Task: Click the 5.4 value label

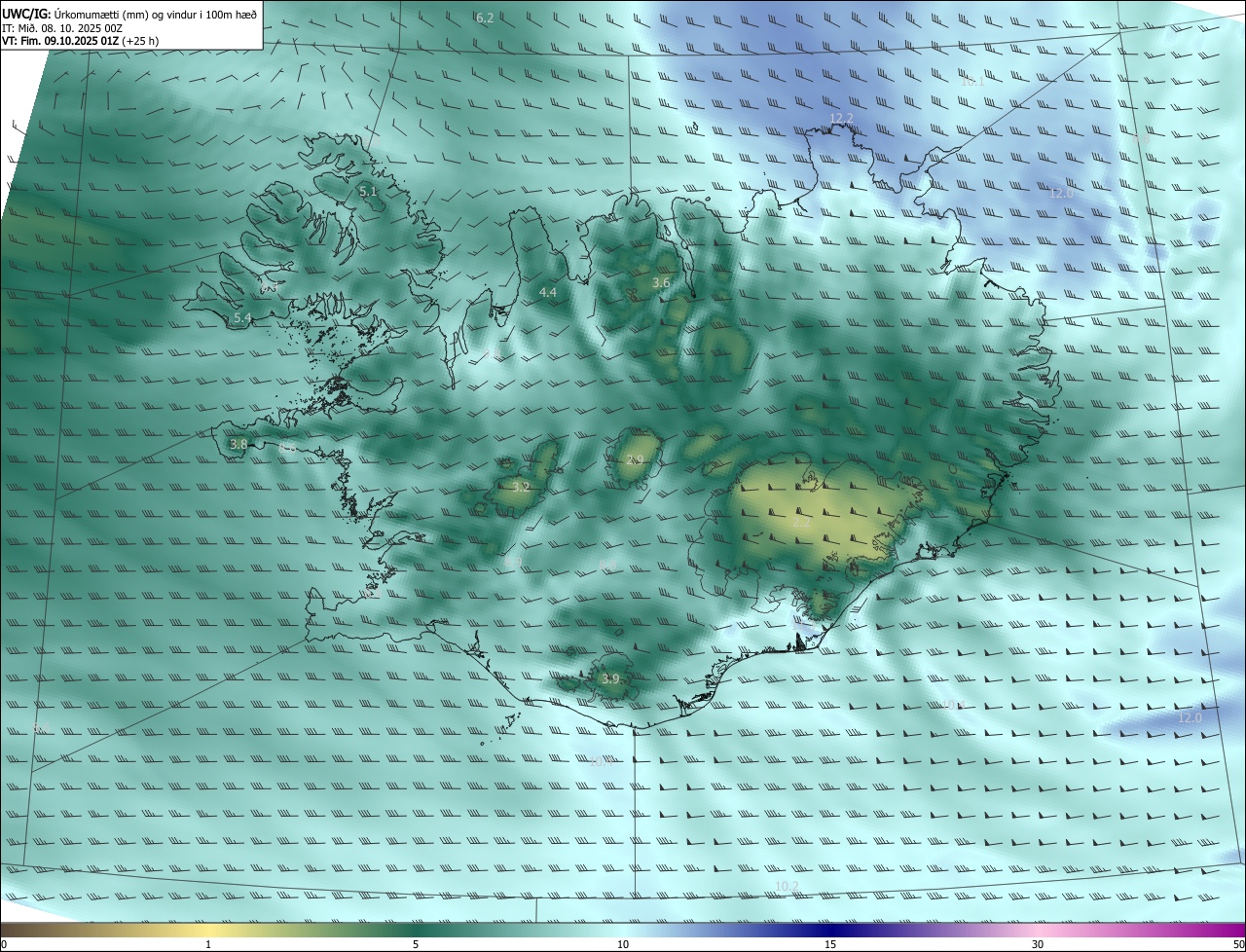Action: pyautogui.click(x=242, y=317)
